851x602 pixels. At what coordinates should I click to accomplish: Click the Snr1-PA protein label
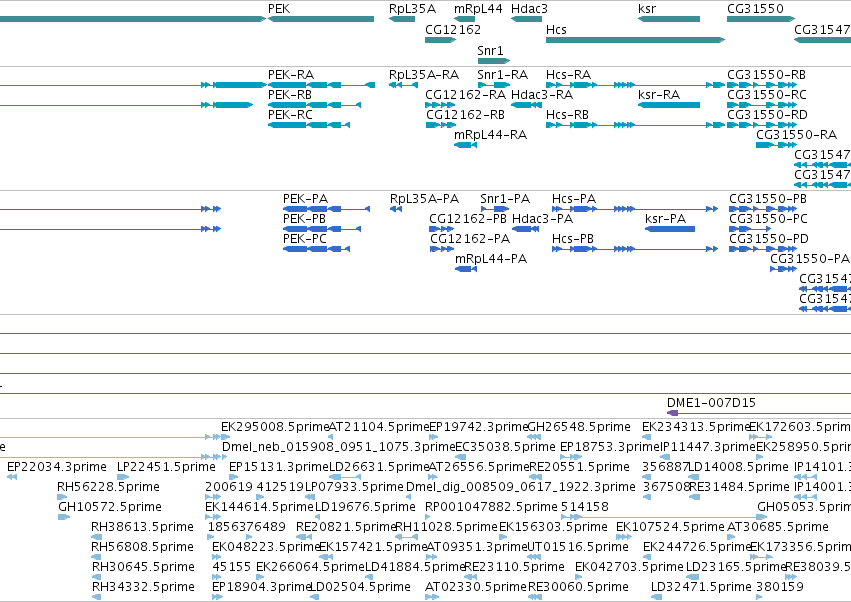tap(505, 199)
